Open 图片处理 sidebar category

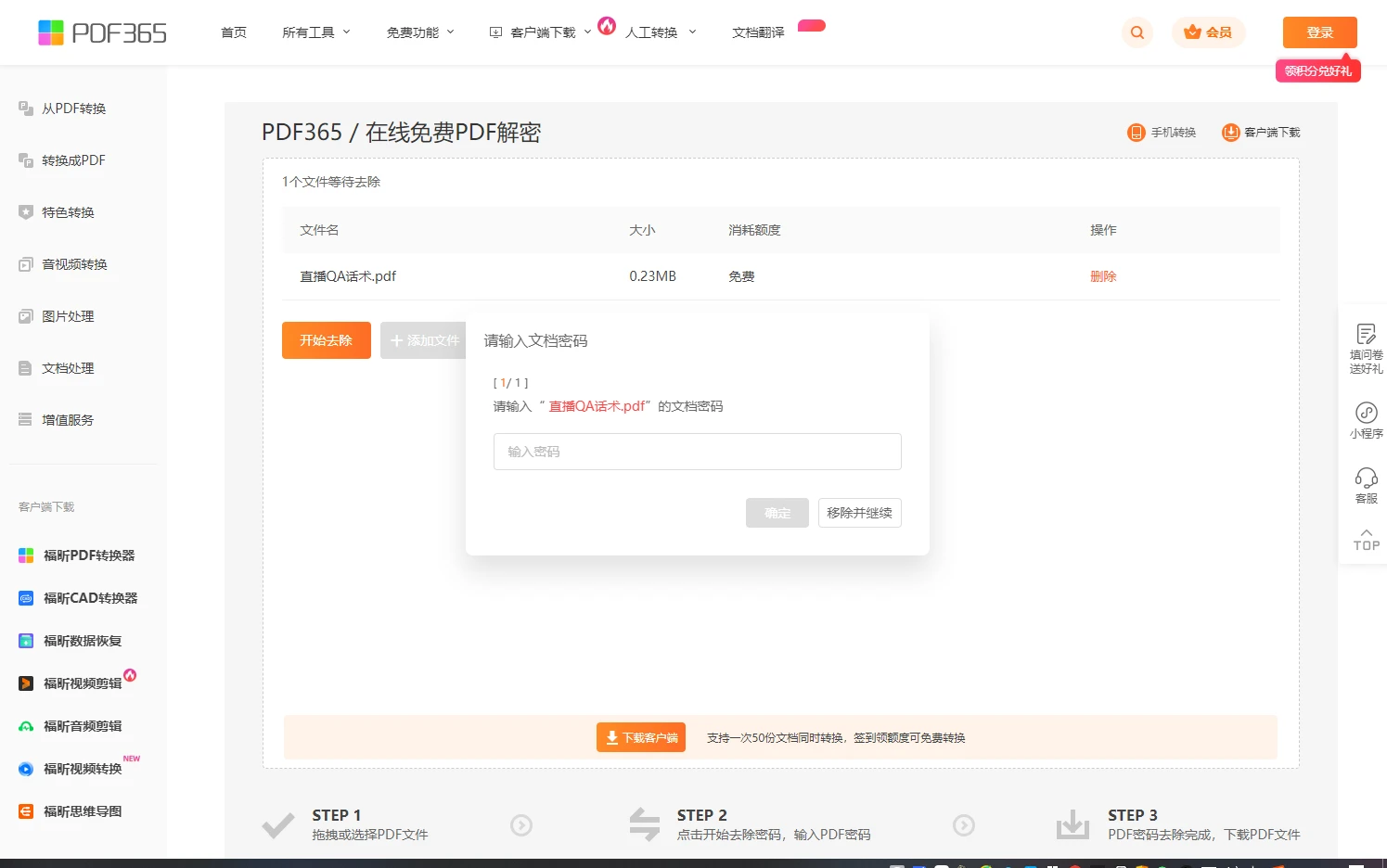(x=58, y=316)
